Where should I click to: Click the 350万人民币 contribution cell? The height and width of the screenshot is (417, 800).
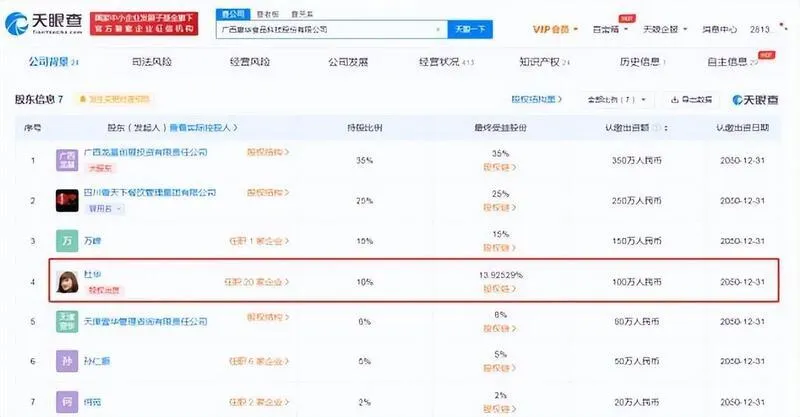tap(636, 160)
